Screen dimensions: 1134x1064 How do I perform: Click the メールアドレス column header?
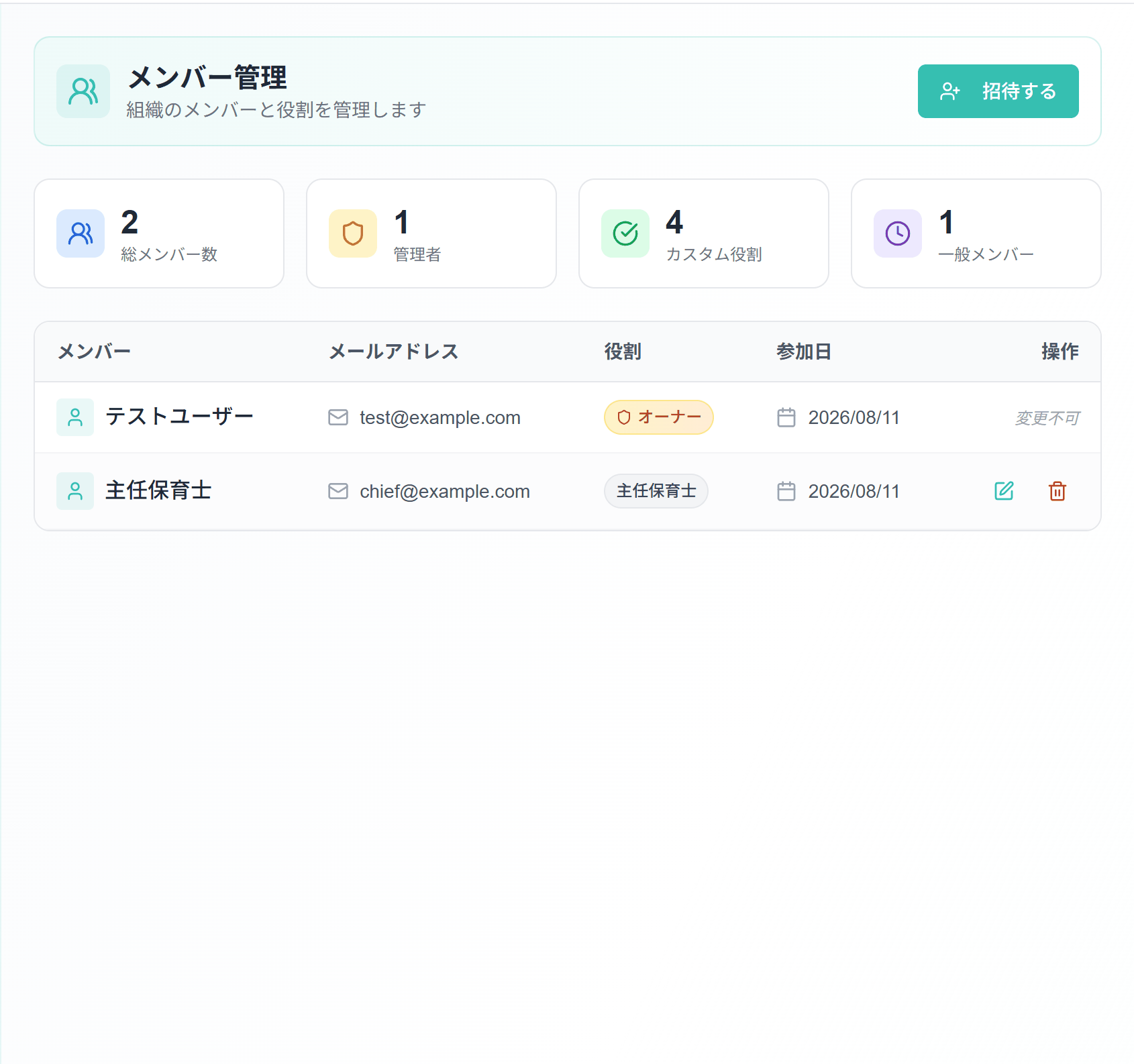(394, 352)
